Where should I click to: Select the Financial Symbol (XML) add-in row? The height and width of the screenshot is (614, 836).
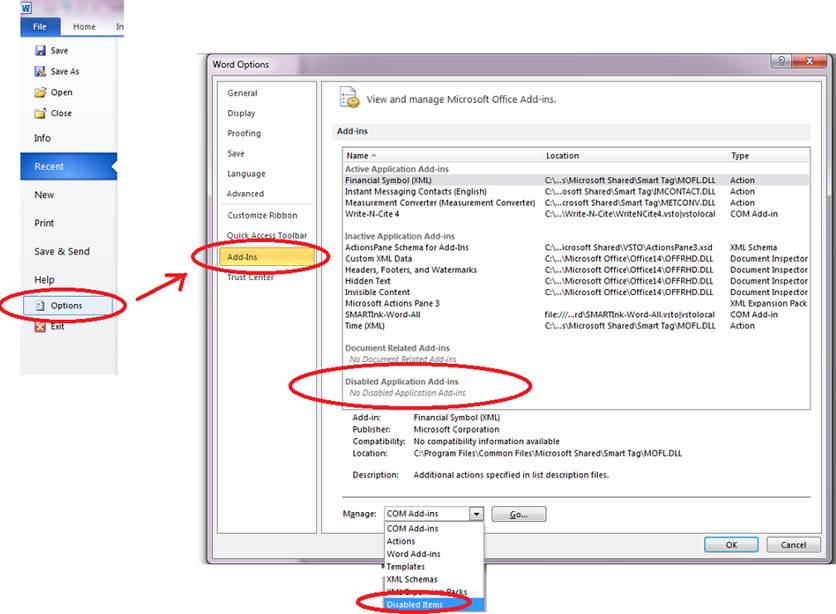point(576,181)
